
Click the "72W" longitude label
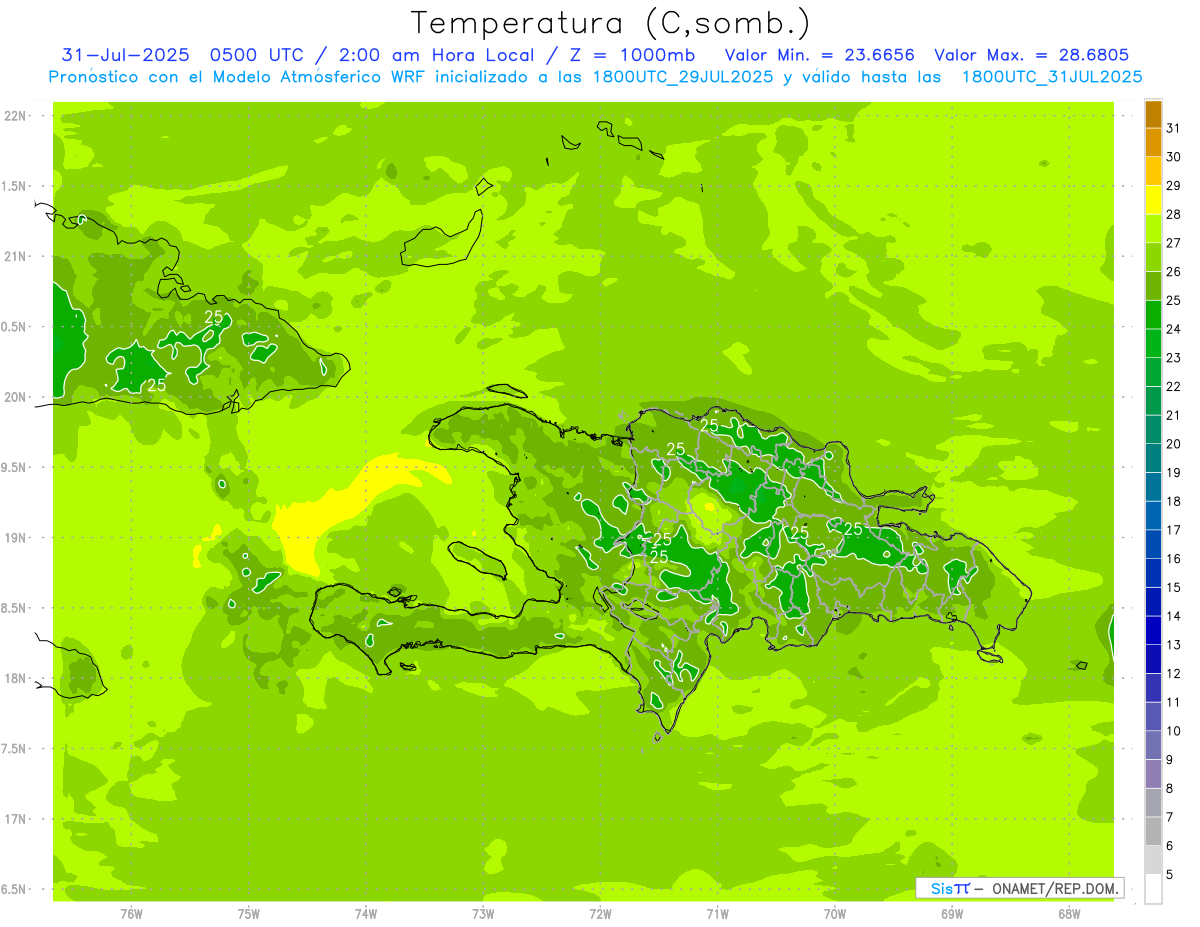coord(600,914)
